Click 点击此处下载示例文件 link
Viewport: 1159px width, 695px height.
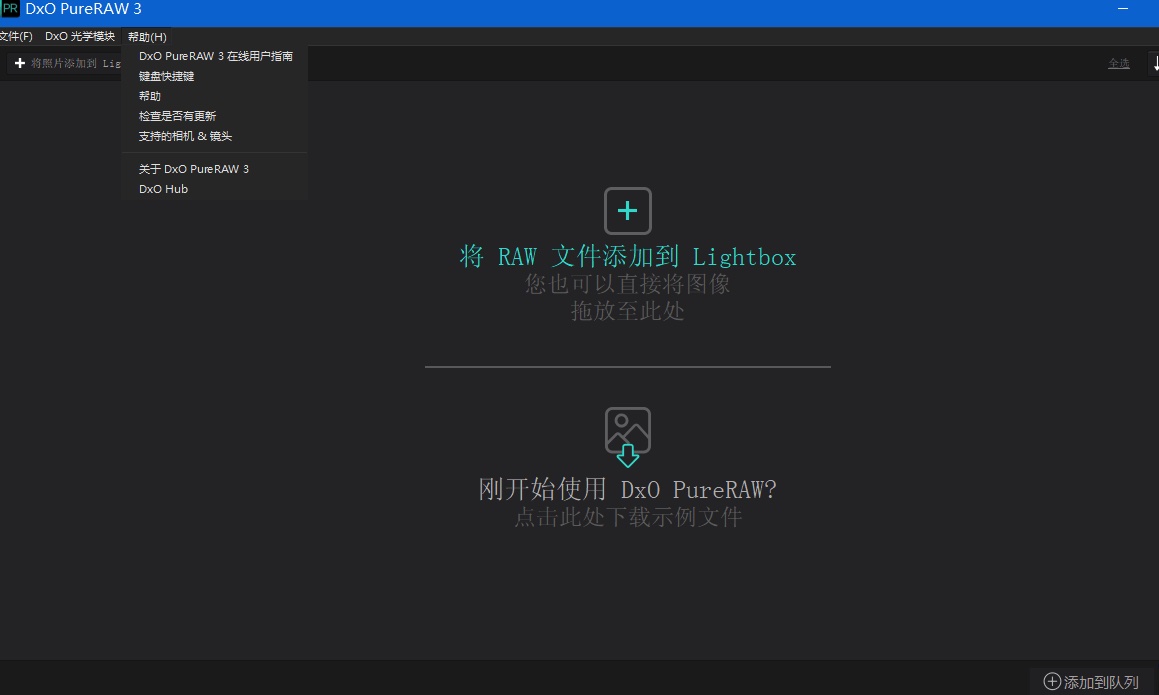pos(628,517)
